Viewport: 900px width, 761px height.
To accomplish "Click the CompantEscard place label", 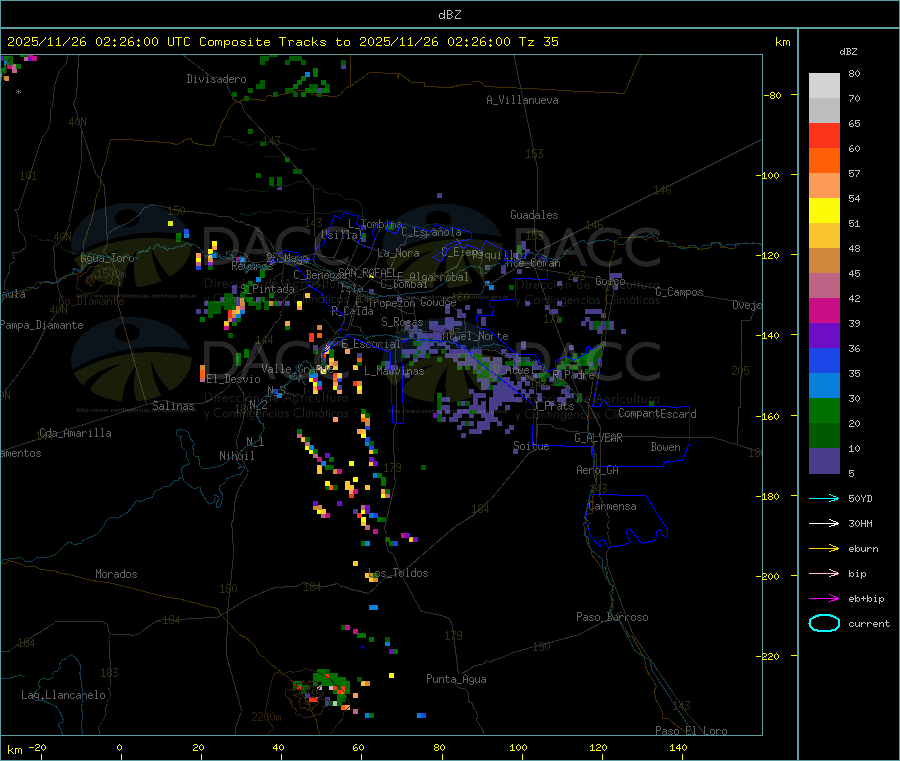I will pos(657,414).
